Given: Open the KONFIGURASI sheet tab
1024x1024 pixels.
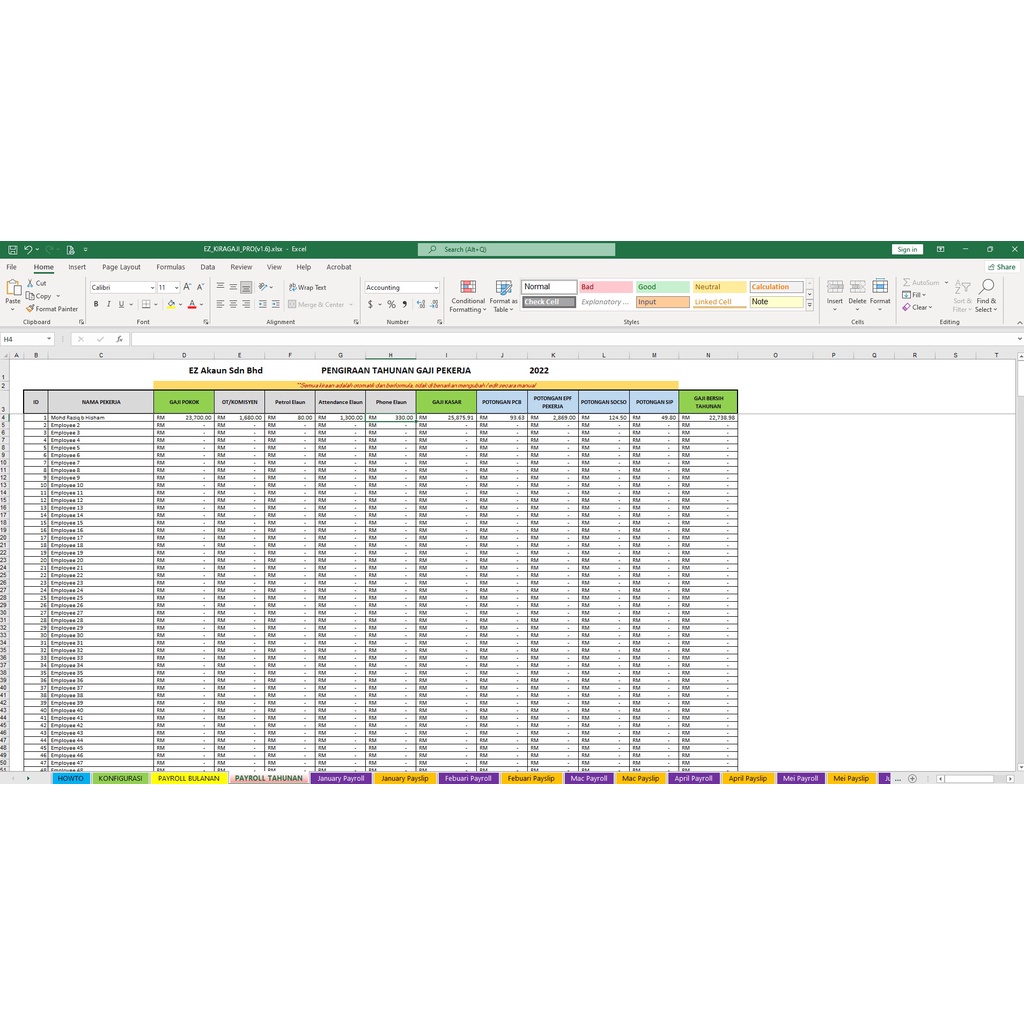Looking at the screenshot, I should [x=120, y=778].
